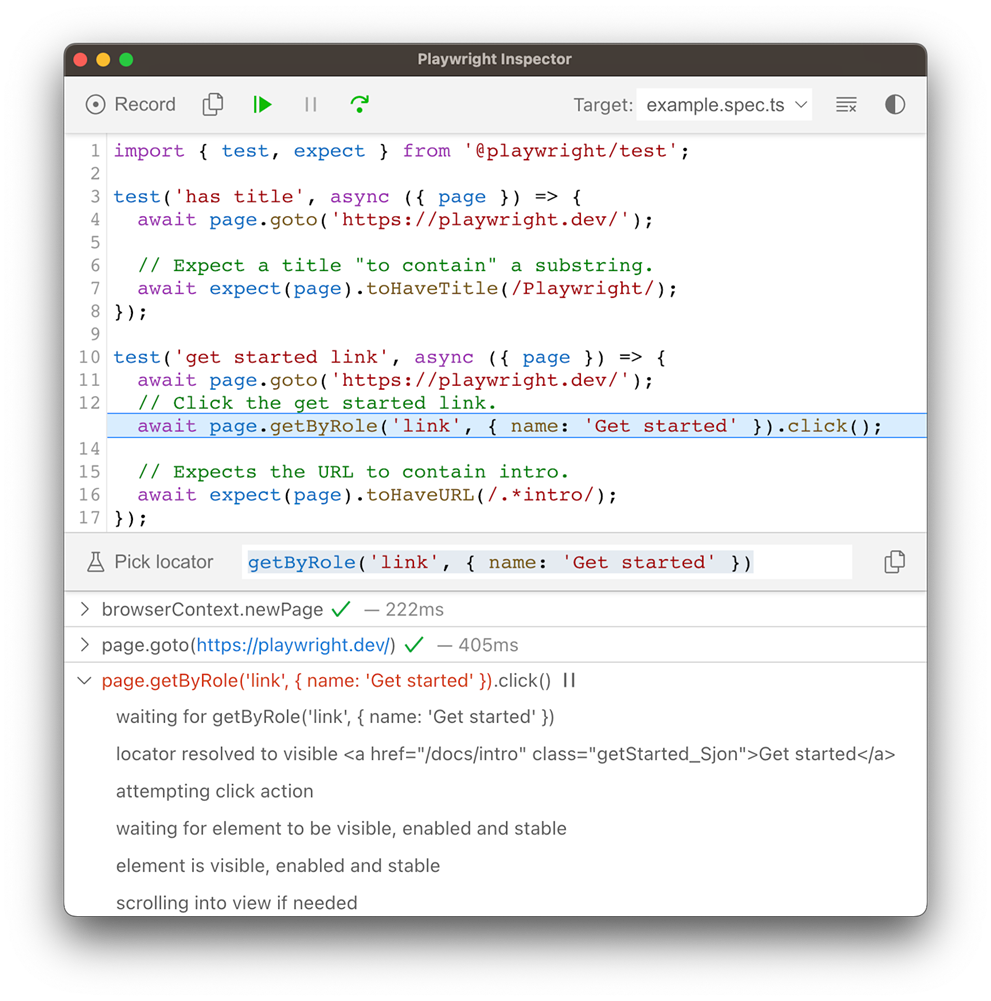
Task: Open the https://playwright.dev/ link in the log
Action: (293, 645)
